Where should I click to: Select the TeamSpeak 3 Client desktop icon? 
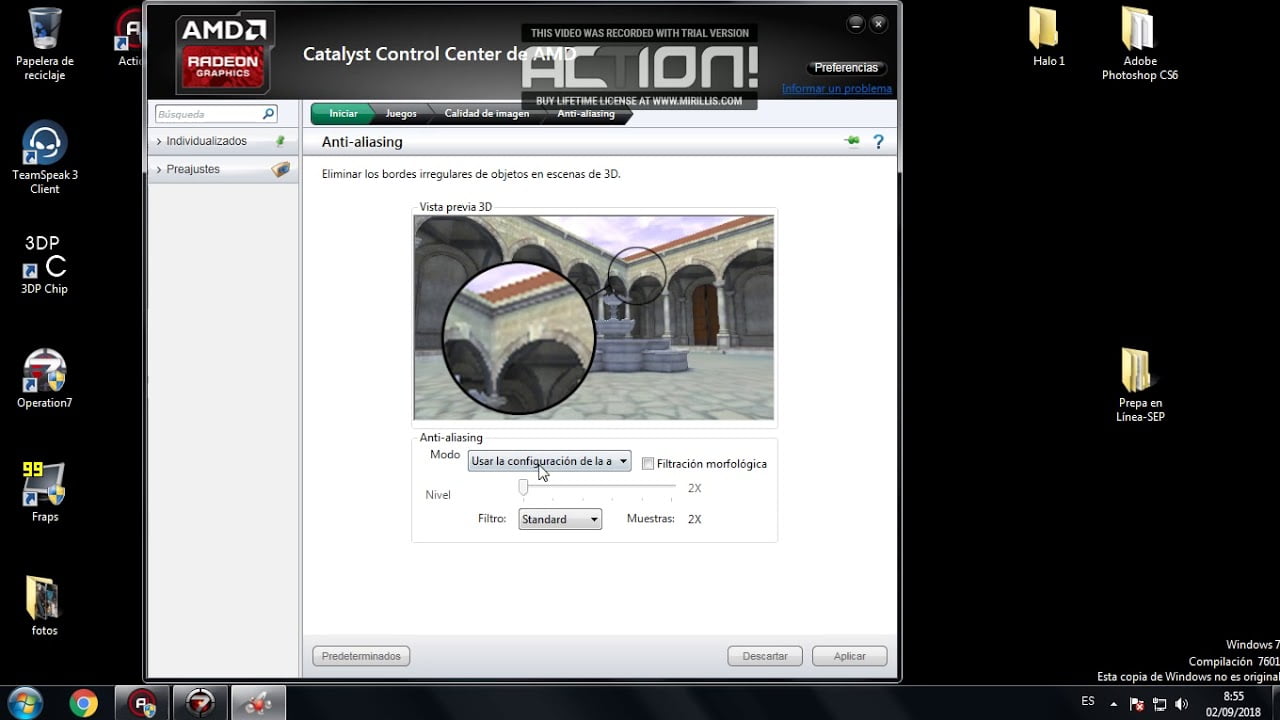click(x=45, y=157)
